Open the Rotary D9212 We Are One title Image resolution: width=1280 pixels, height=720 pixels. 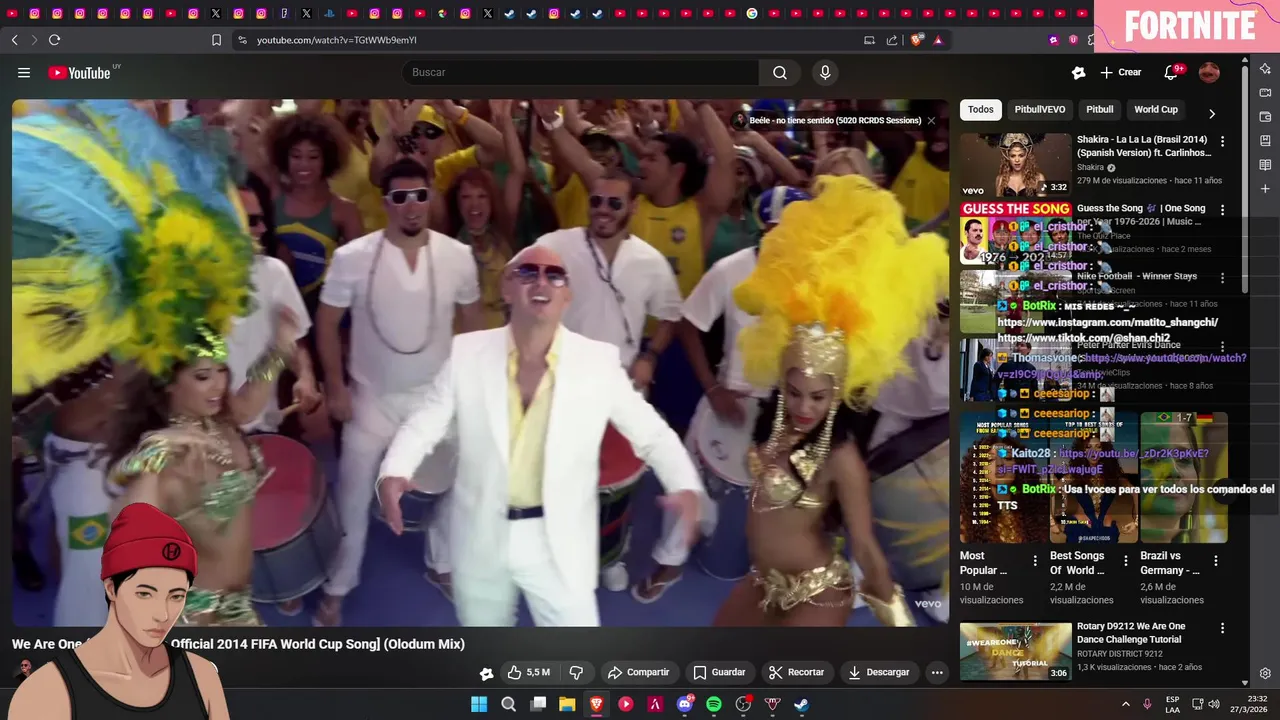click(x=1131, y=633)
